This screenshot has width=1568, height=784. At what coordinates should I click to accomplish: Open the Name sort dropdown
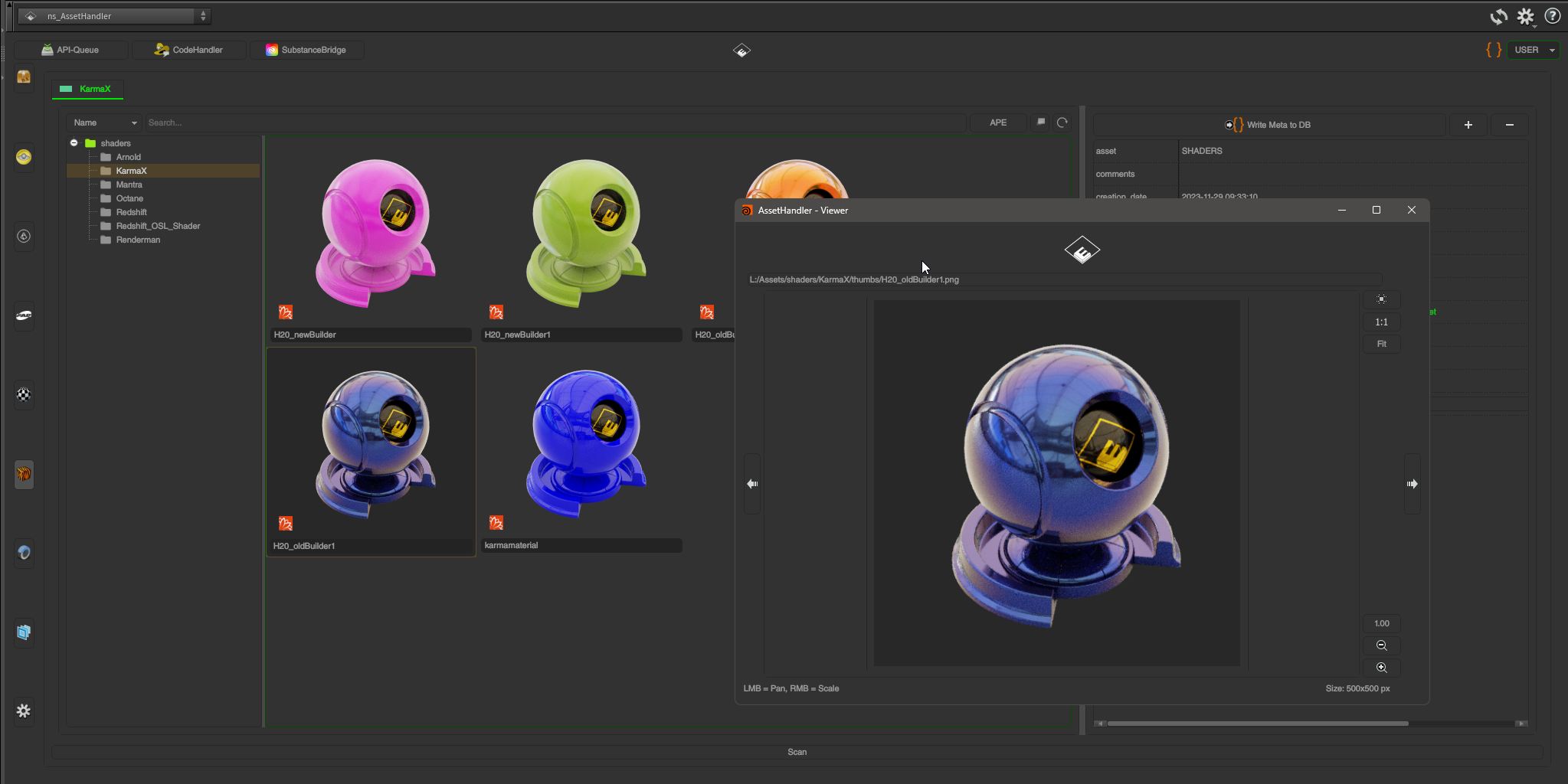click(x=105, y=122)
